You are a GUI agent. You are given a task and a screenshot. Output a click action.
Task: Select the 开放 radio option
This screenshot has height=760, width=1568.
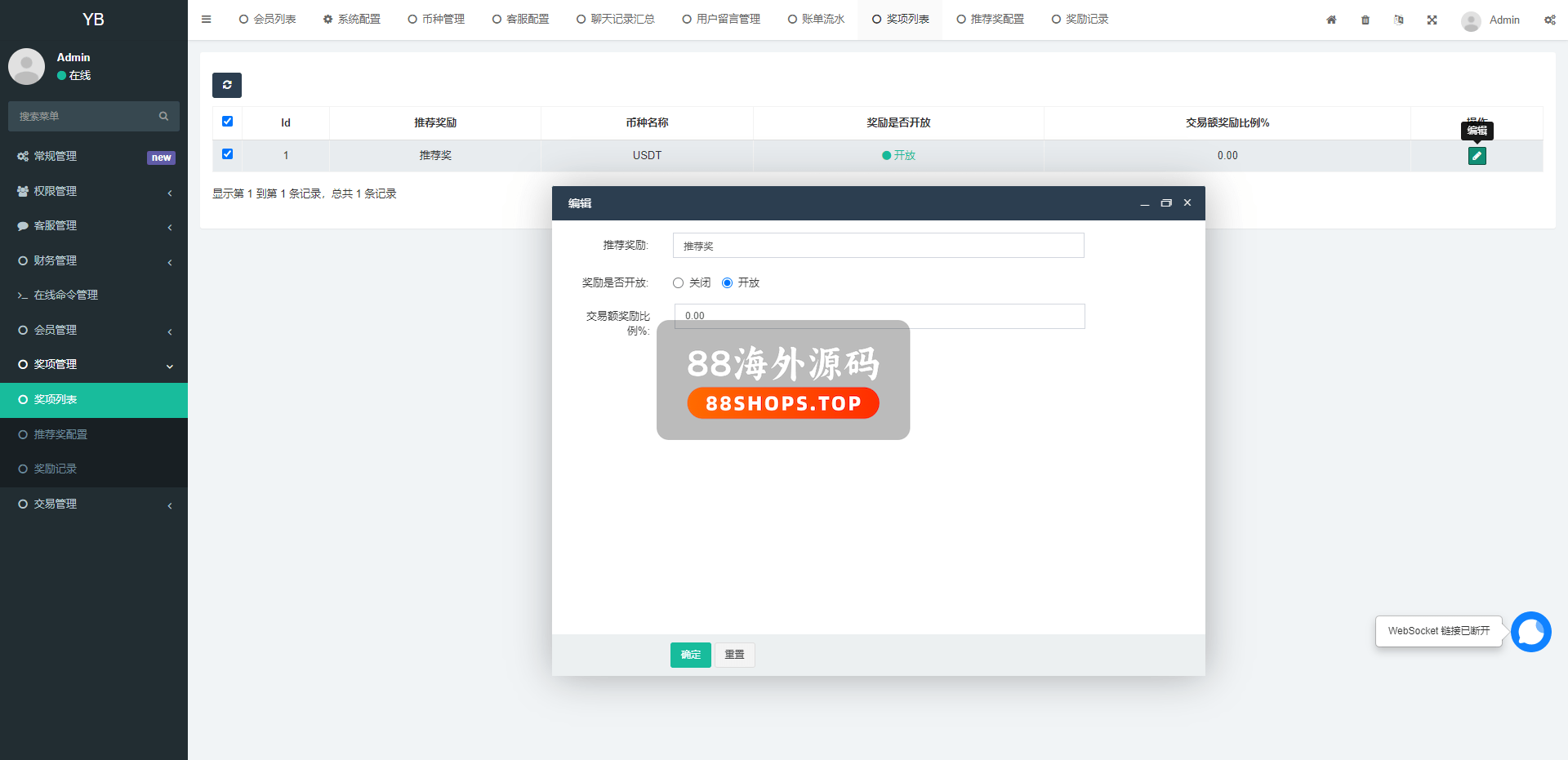tap(727, 283)
